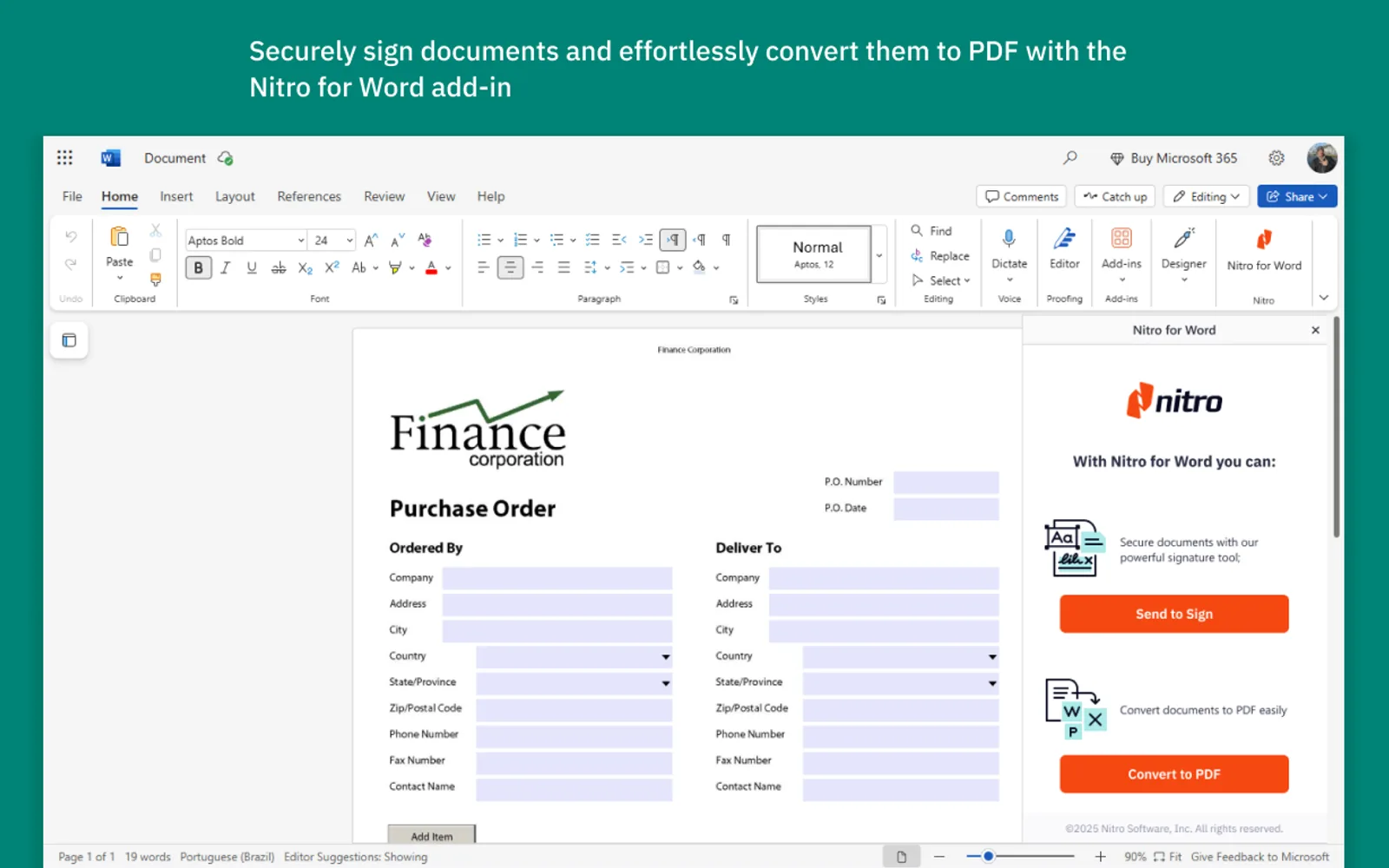Open the References tab

click(x=309, y=197)
